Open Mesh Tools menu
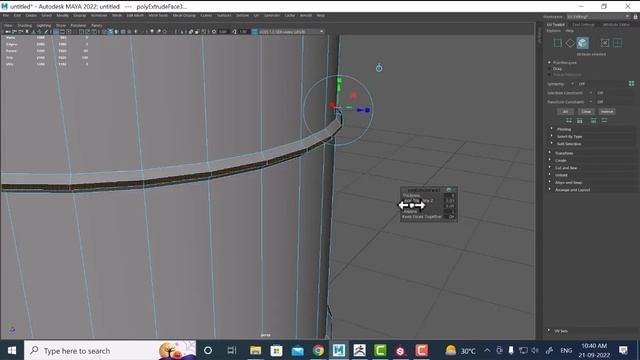Image resolution: width=640 pixels, height=360 pixels. click(x=158, y=16)
